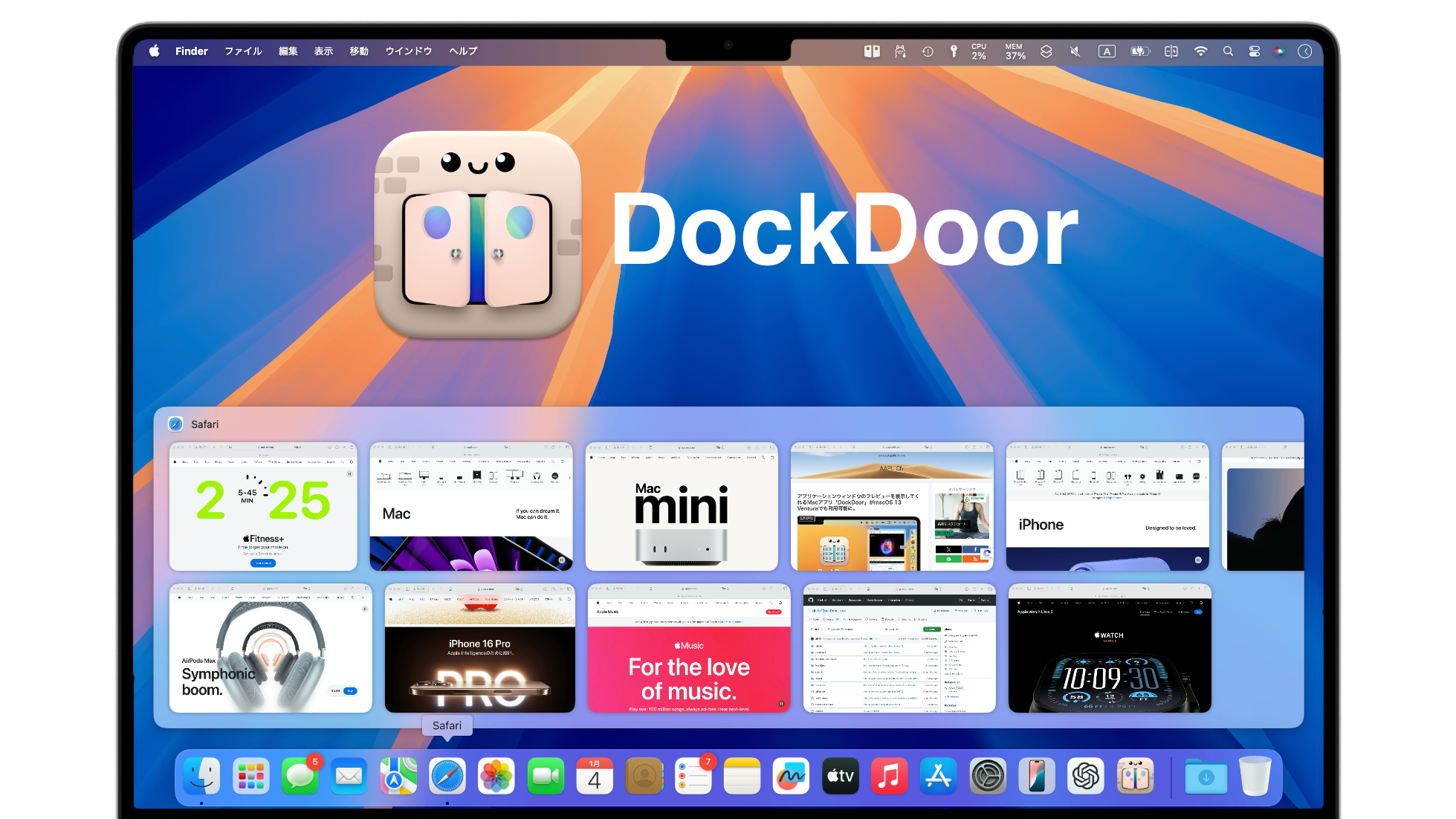Open Reminders with 7 badge

pyautogui.click(x=693, y=777)
